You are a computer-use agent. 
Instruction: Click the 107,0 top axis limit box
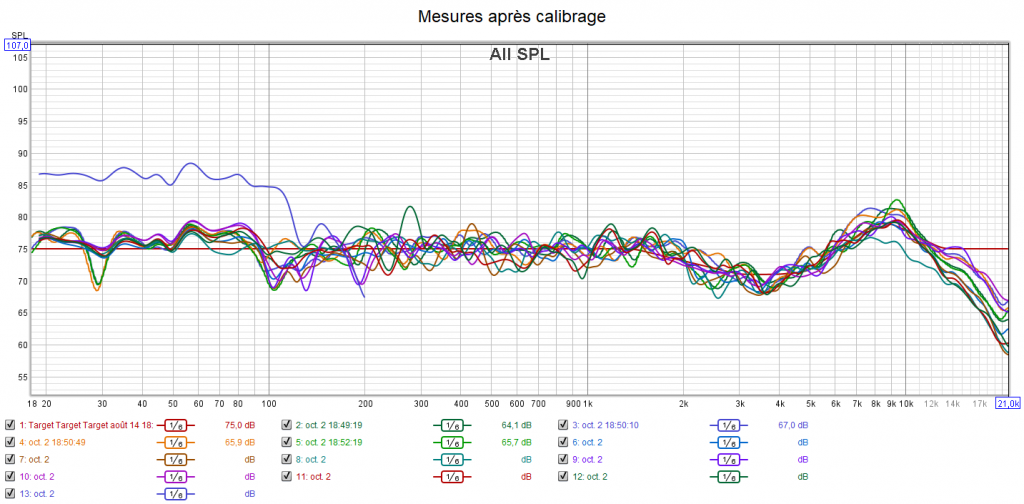pyautogui.click(x=18, y=45)
